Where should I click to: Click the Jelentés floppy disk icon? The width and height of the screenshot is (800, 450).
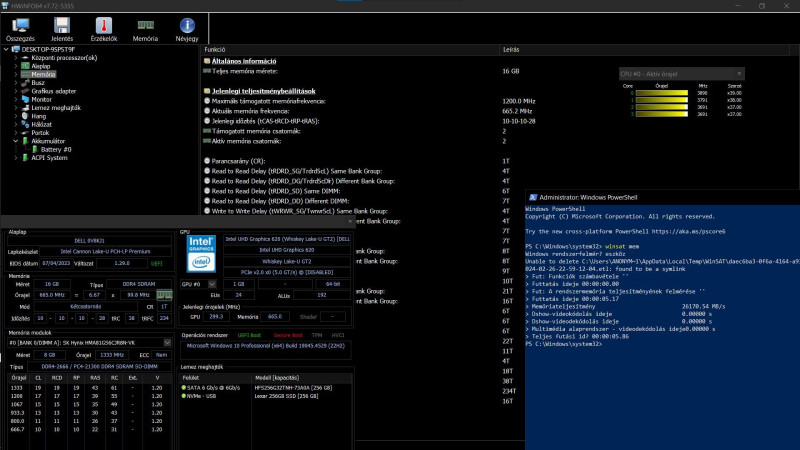pyautogui.click(x=62, y=26)
